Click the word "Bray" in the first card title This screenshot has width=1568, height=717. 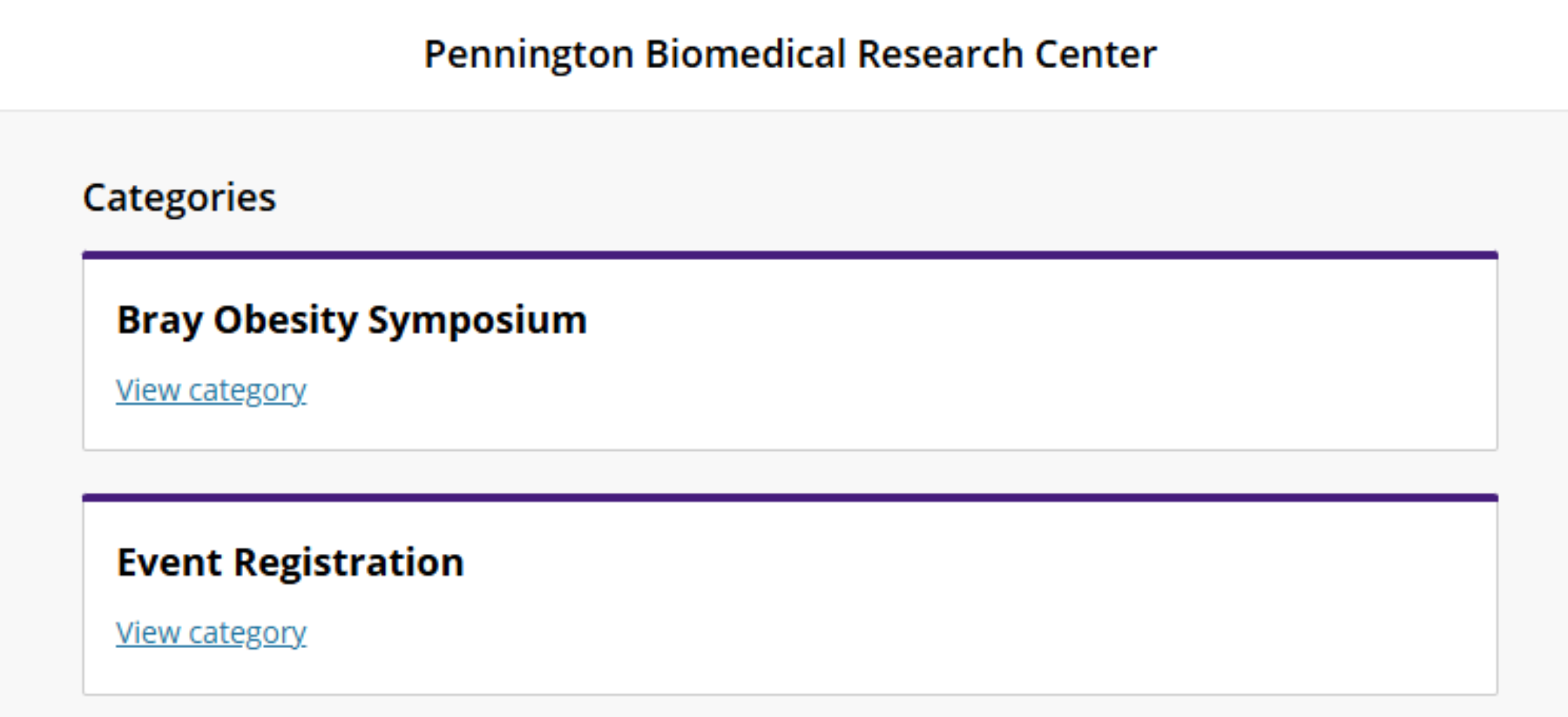(159, 320)
